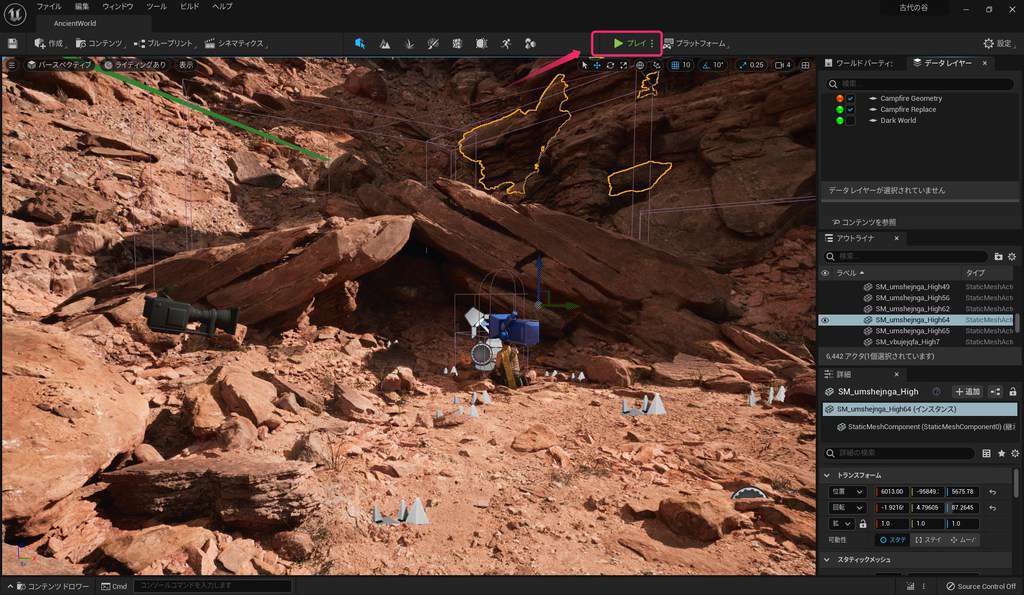Switch to Landscape mode icon
This screenshot has height=595, width=1024.
385,43
